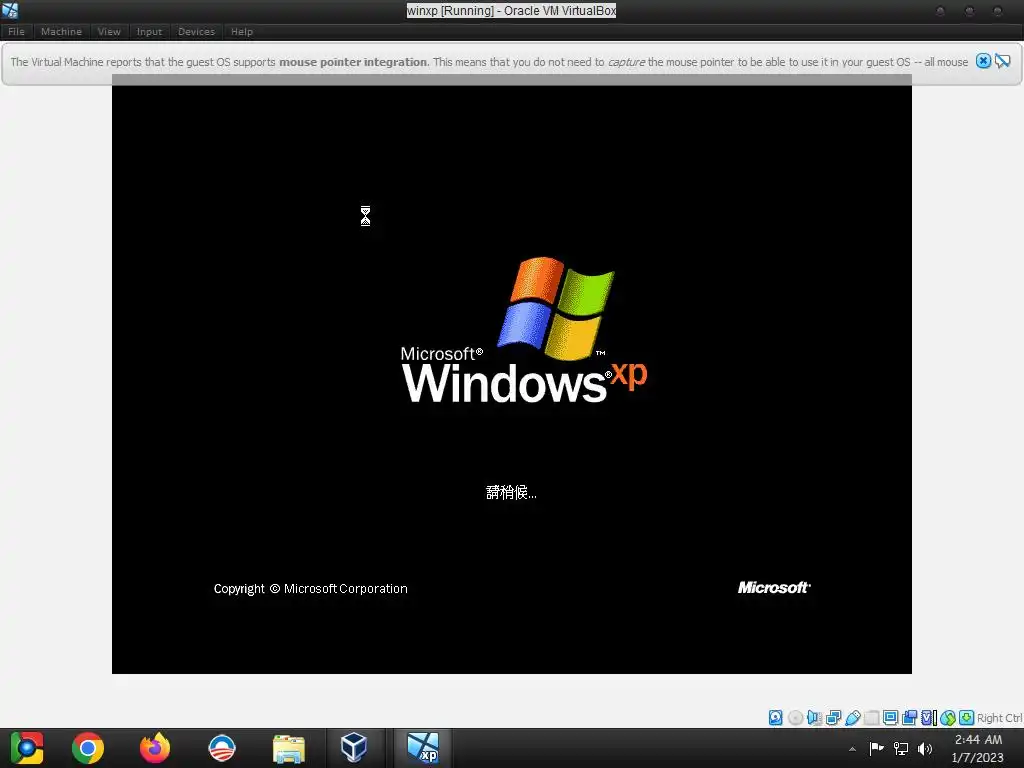Viewport: 1024px width, 768px height.
Task: Click the USB devices indicator
Action: (x=852, y=718)
